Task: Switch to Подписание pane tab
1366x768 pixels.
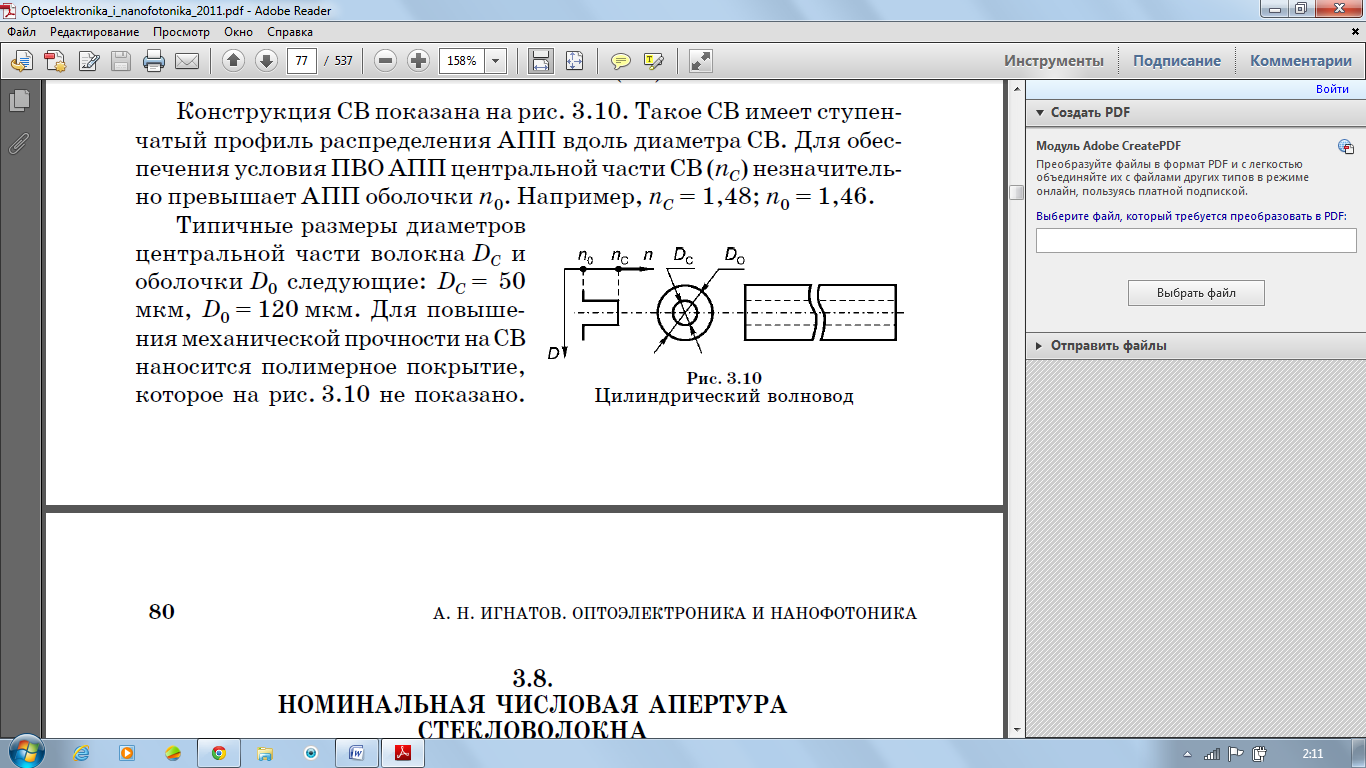Action: tap(1177, 61)
